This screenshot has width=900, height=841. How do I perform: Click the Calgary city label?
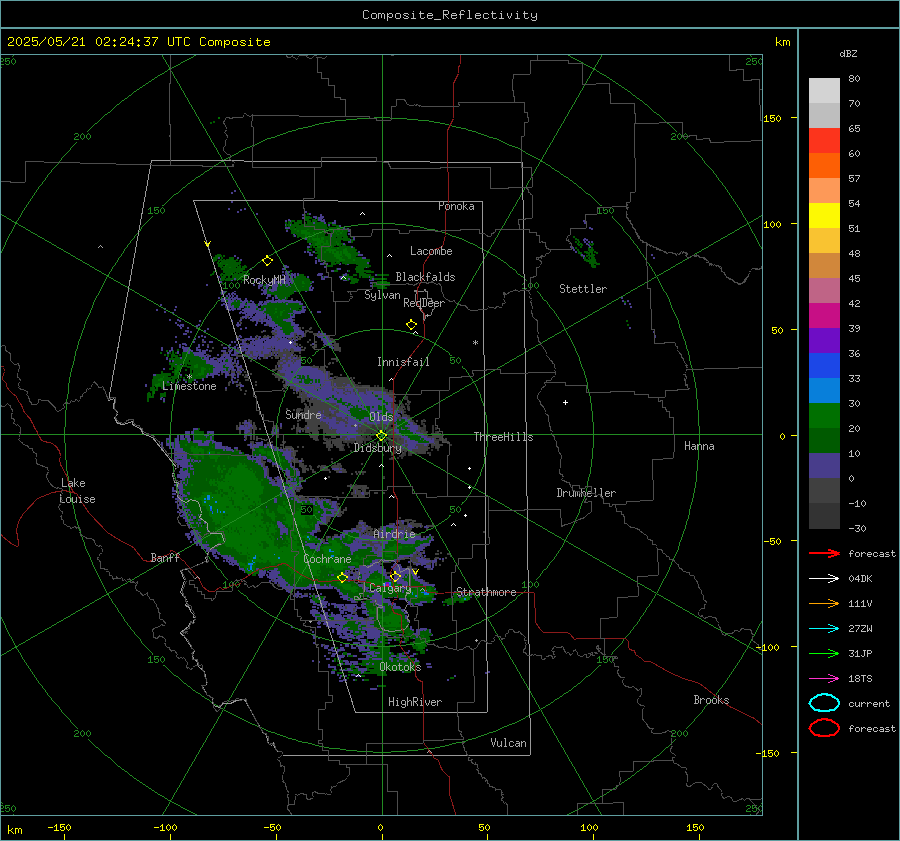tap(390, 588)
